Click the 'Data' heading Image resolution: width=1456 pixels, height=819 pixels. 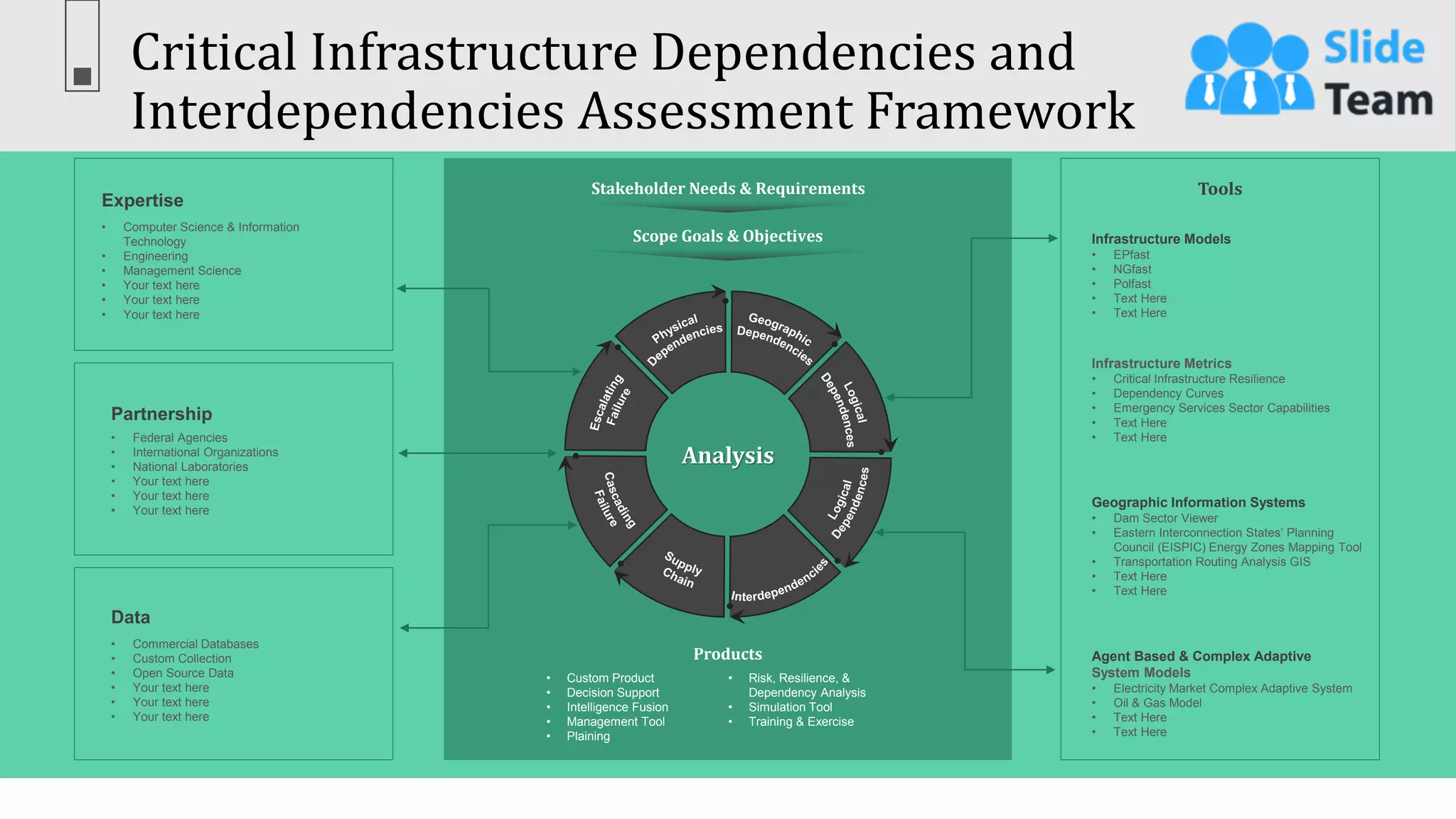pos(130,617)
